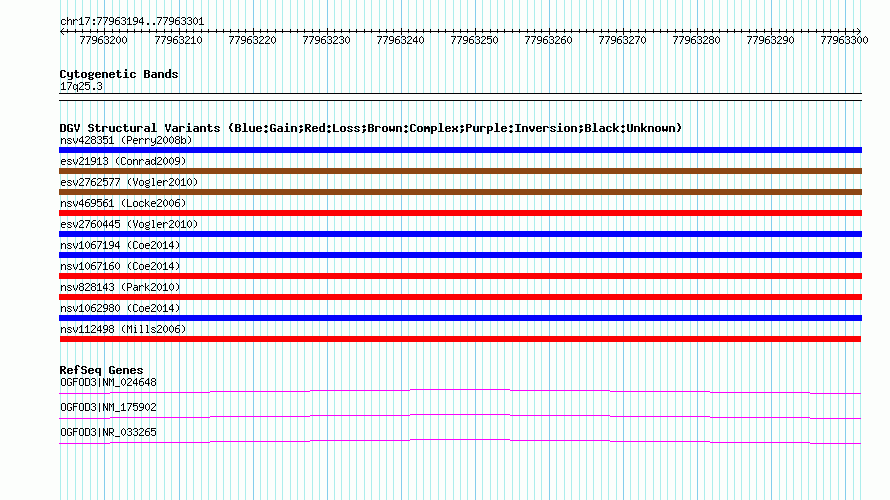Click the magenta intron line of NR_033265

click(x=460, y=441)
